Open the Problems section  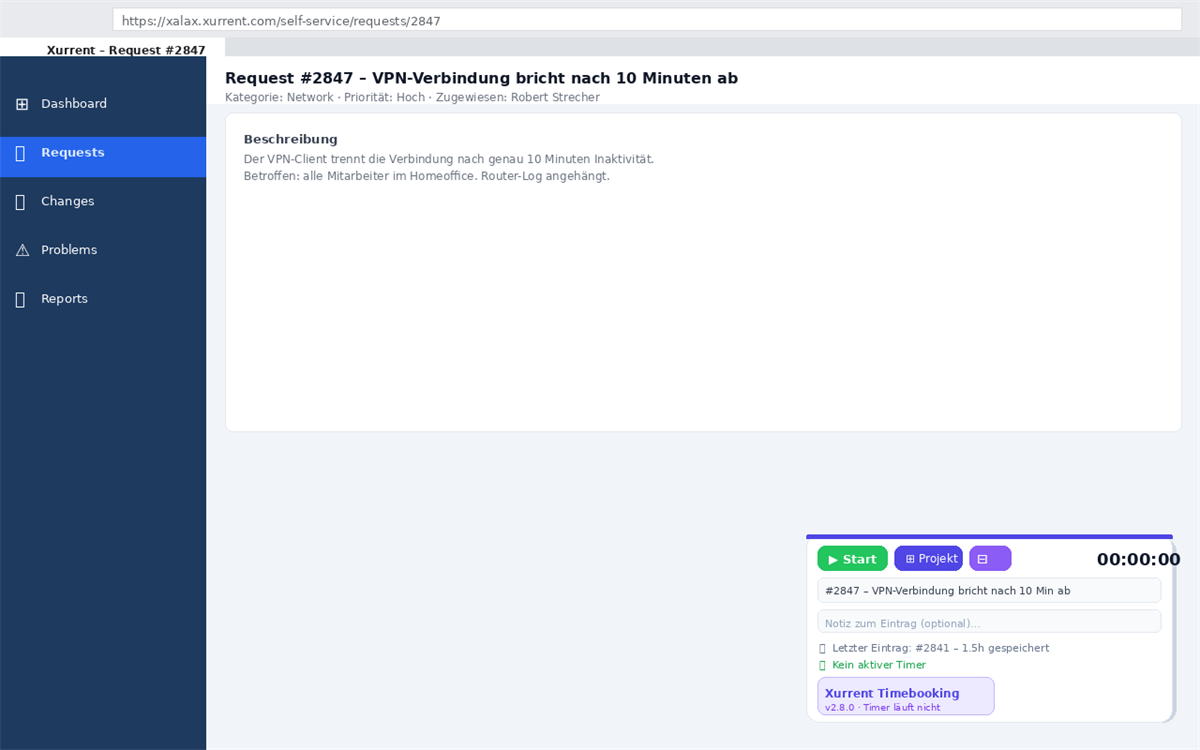(x=103, y=250)
